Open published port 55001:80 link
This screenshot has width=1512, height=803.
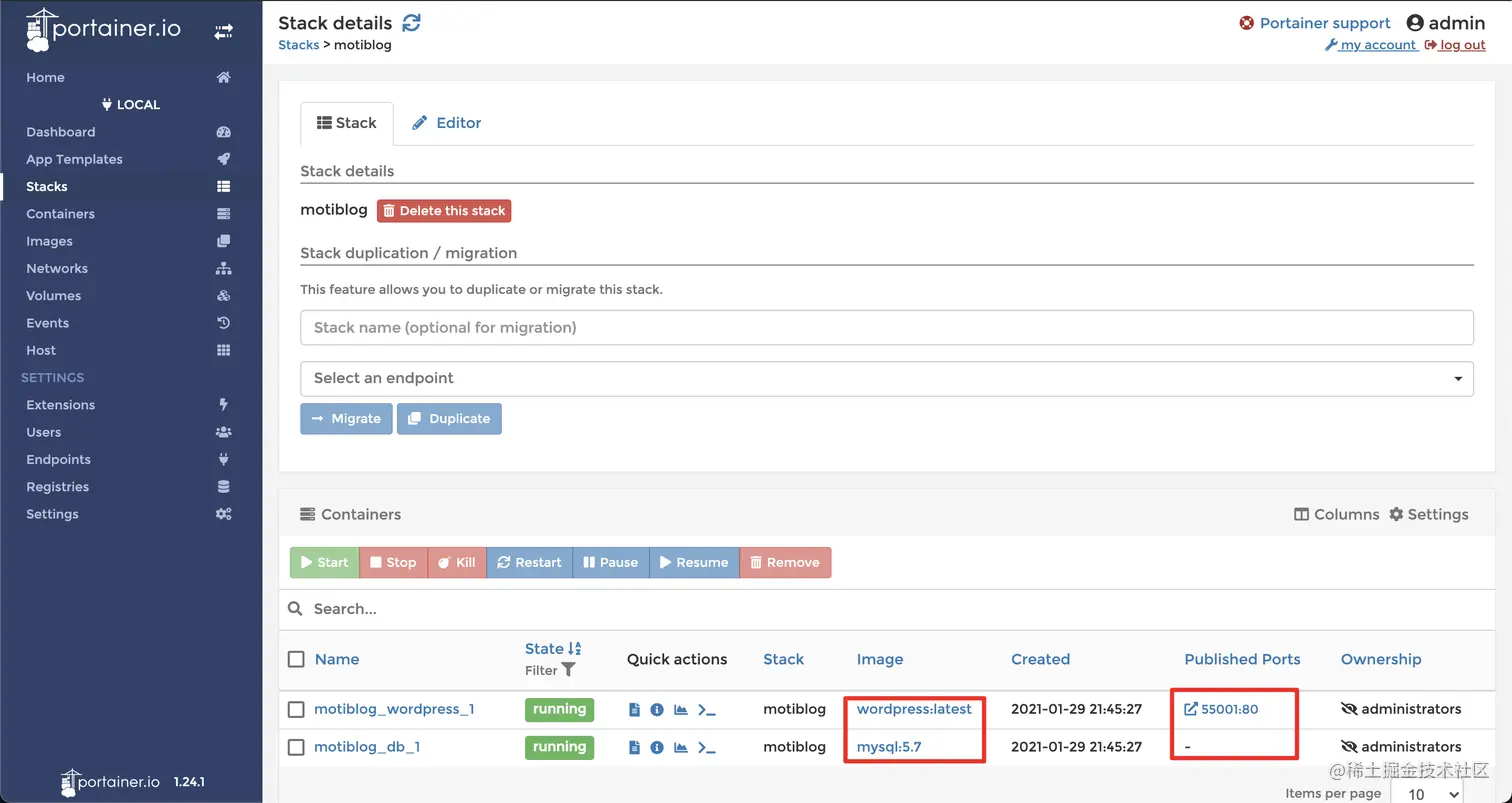(1221, 709)
